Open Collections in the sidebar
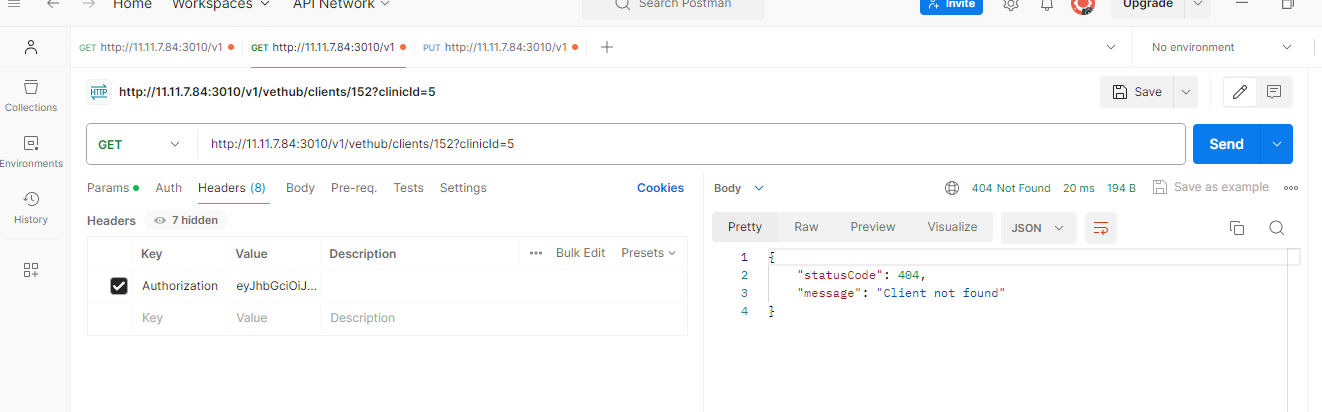This screenshot has height=412, width=1322. point(31,96)
